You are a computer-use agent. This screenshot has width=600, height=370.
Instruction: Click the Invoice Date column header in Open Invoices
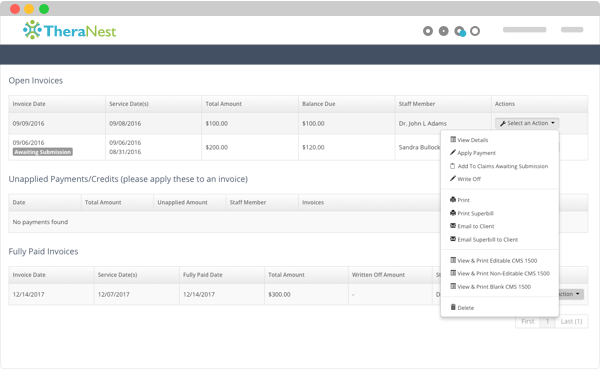(29, 104)
